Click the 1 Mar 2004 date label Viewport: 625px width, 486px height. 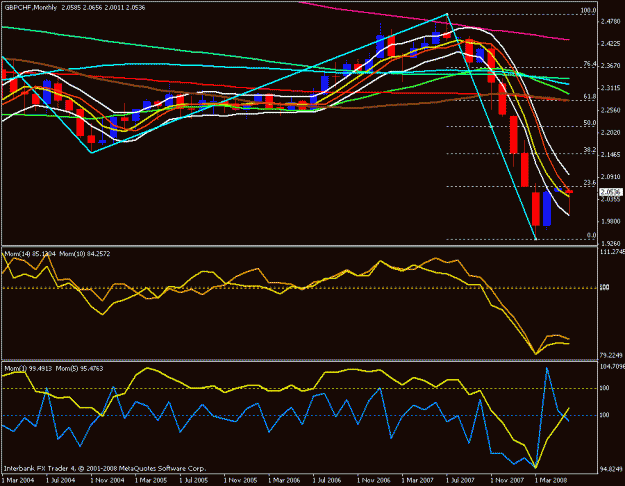(x=16, y=480)
